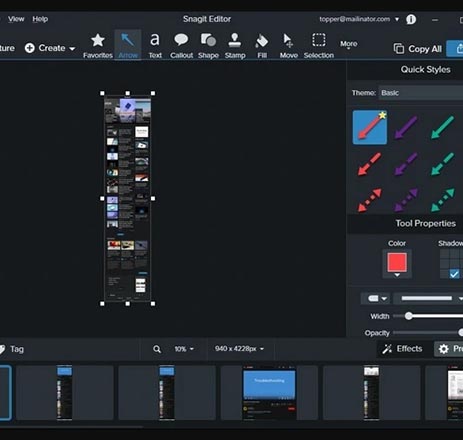The width and height of the screenshot is (463, 440).
Task: Select the Stamp tool
Action: (x=235, y=46)
